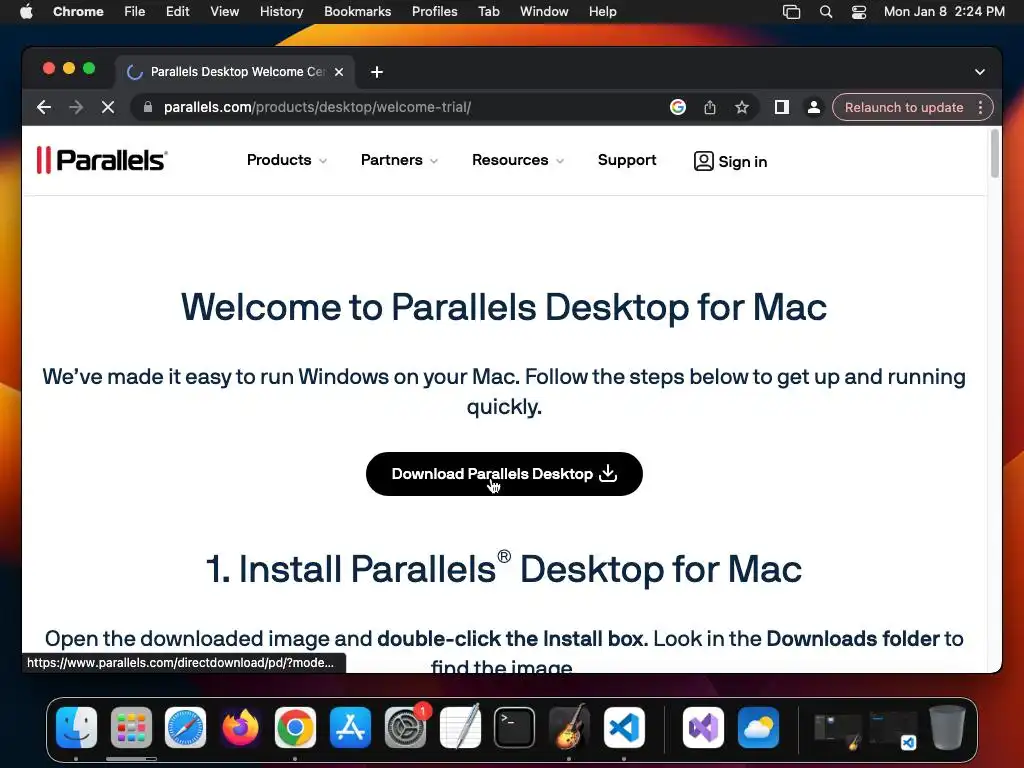Open Spotlight search in menu bar
Image resolution: width=1024 pixels, height=768 pixels.
click(825, 11)
